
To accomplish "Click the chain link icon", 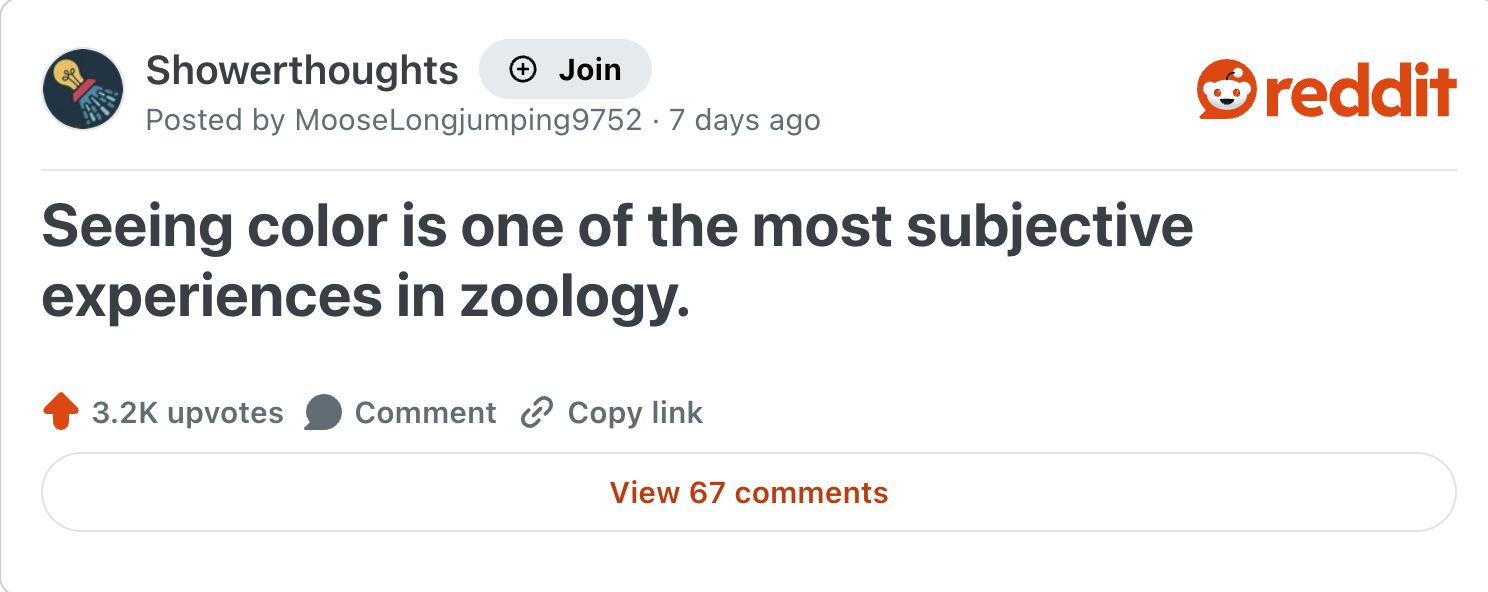I will 537,413.
